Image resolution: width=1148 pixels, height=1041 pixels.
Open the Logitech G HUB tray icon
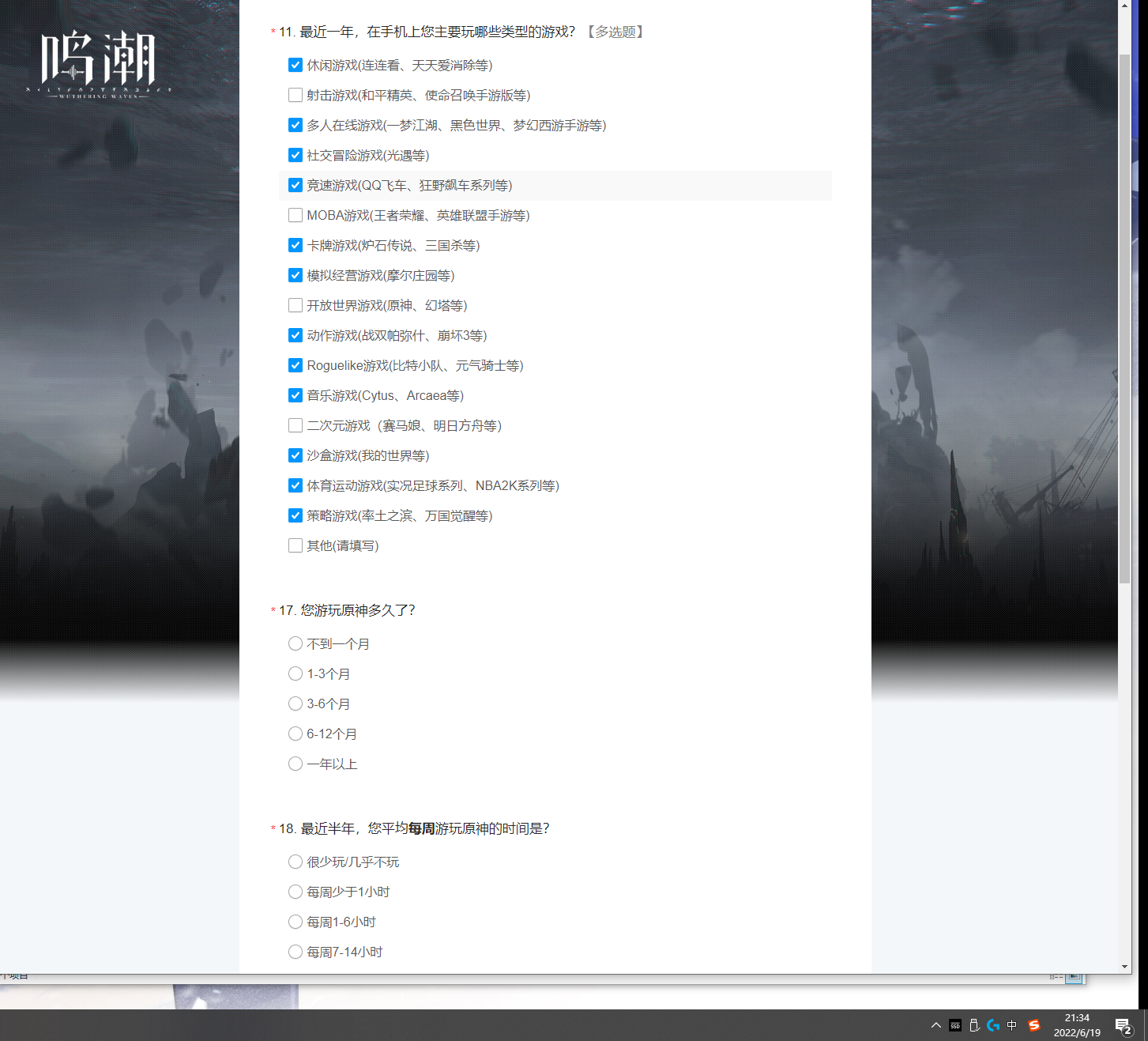[x=993, y=1025]
